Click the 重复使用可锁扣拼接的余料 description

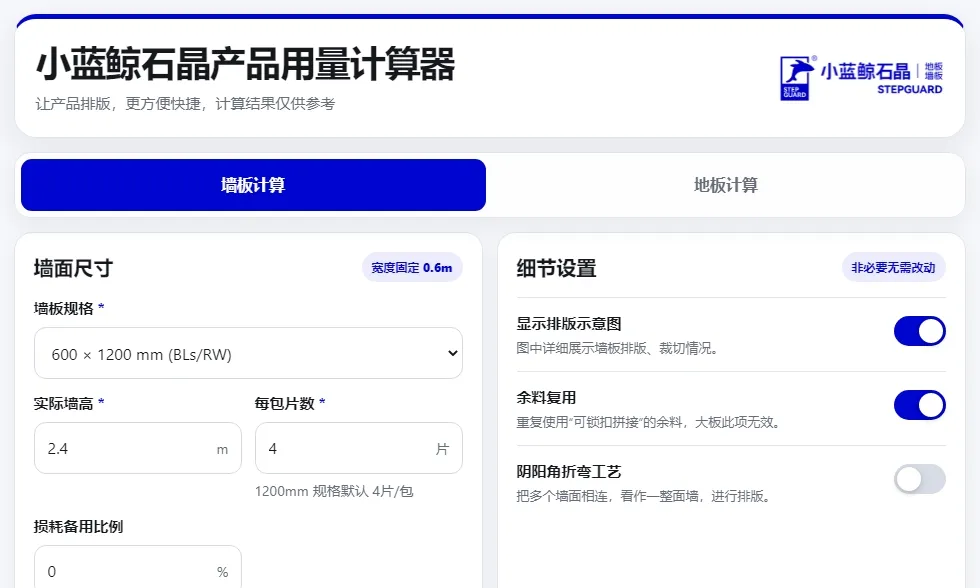[649, 422]
